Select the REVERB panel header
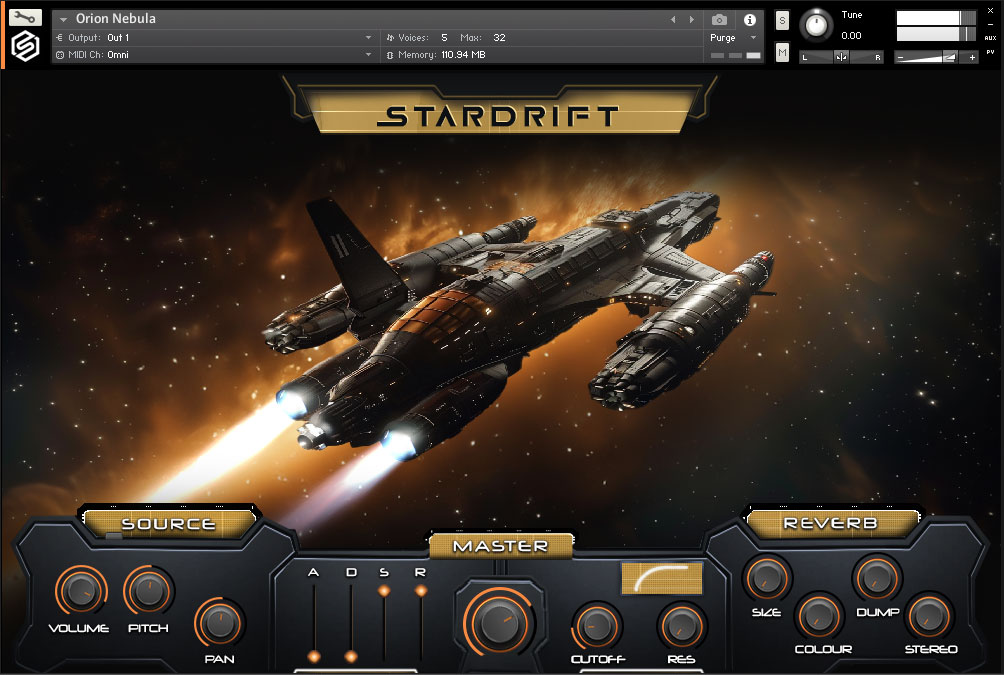Screen dimensions: 1004x675 (x=832, y=521)
